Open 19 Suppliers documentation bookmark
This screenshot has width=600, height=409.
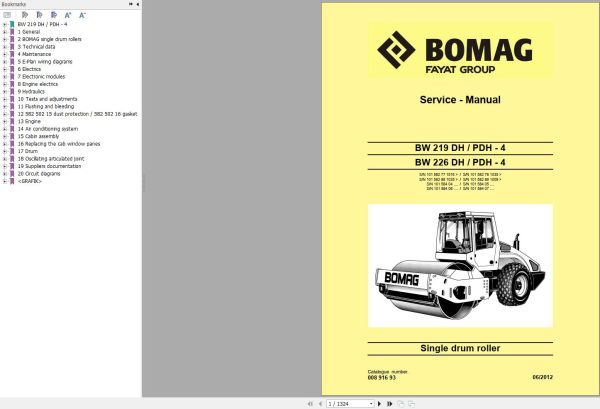(x=49, y=166)
